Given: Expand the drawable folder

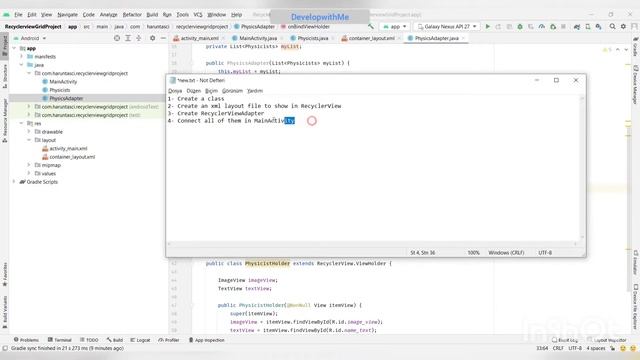Looking at the screenshot, I should (x=29, y=131).
